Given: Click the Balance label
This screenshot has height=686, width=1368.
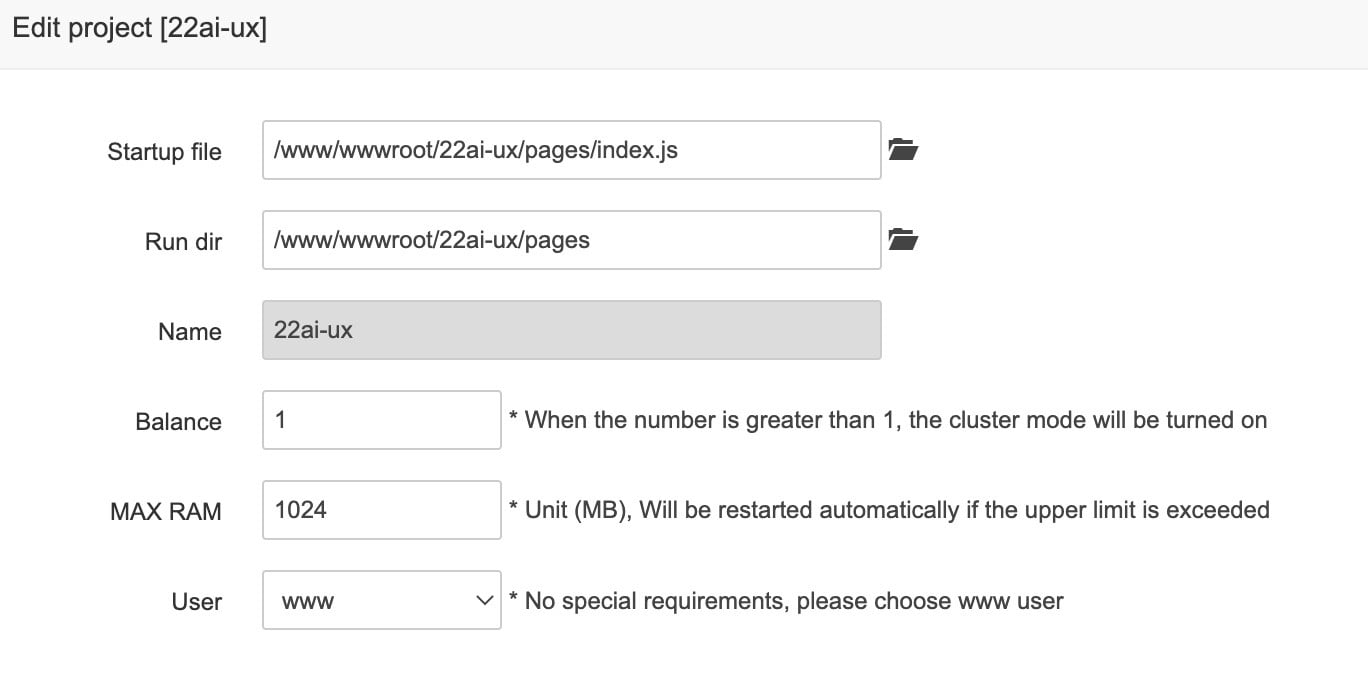Looking at the screenshot, I should 178,422.
